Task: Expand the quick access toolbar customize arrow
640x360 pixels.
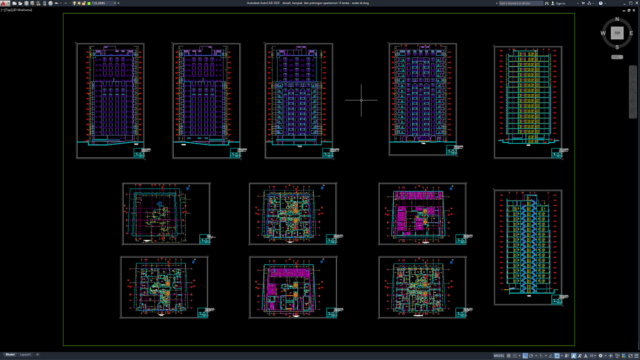Action: [x=118, y=3]
